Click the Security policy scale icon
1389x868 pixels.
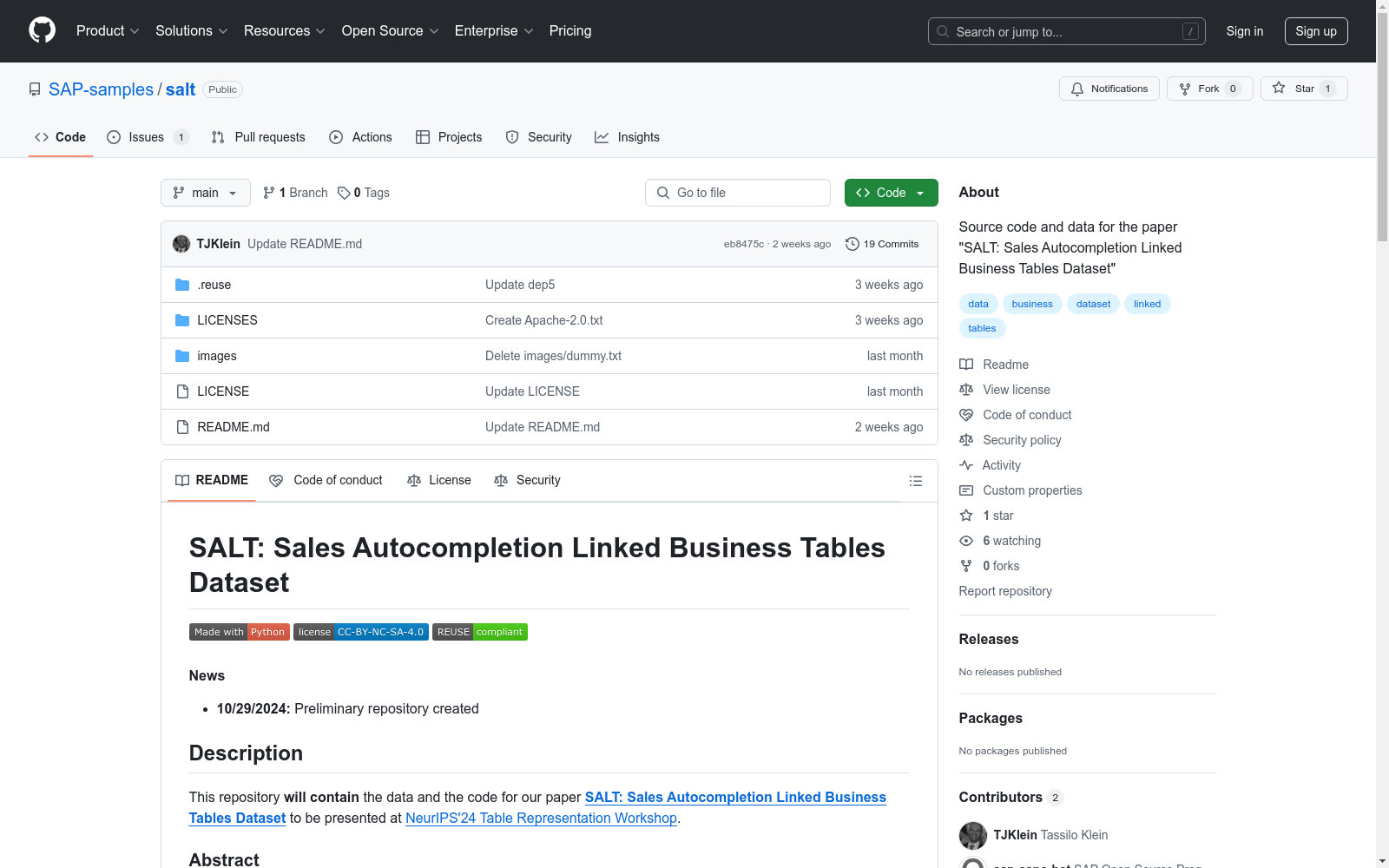pos(966,440)
